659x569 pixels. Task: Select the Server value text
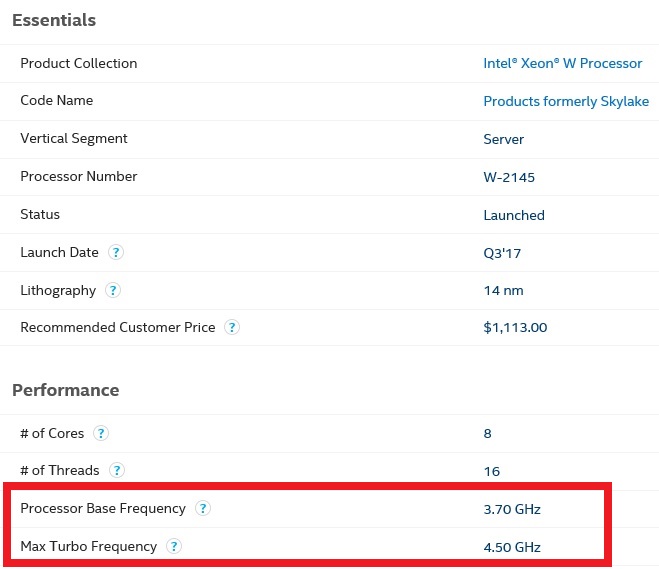[503, 140]
